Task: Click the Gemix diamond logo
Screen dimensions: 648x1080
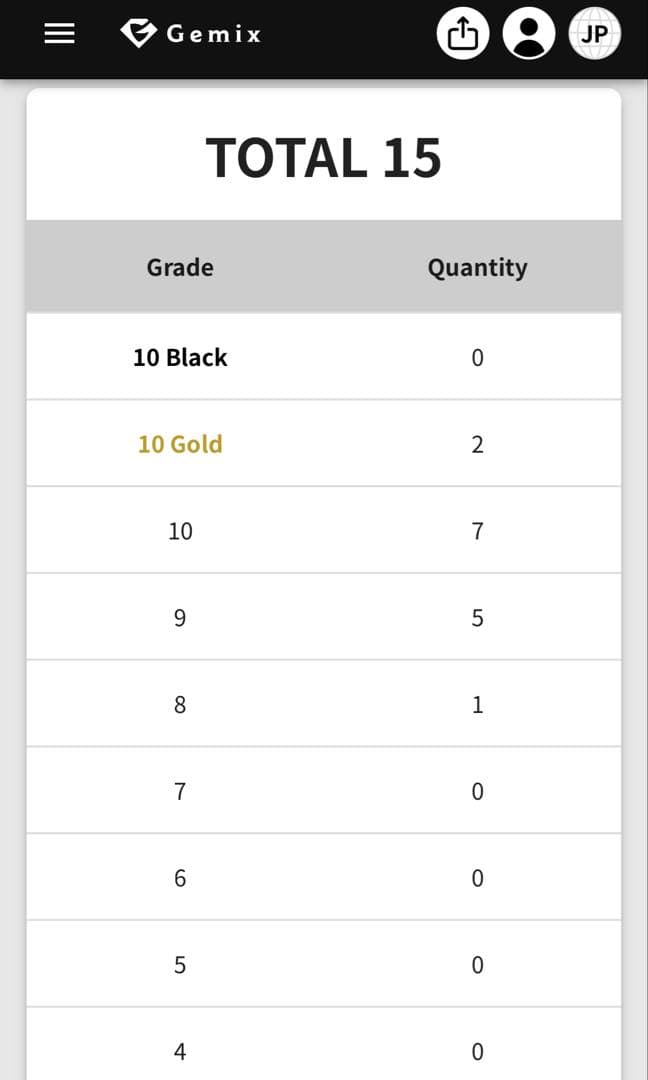Action: pos(138,33)
